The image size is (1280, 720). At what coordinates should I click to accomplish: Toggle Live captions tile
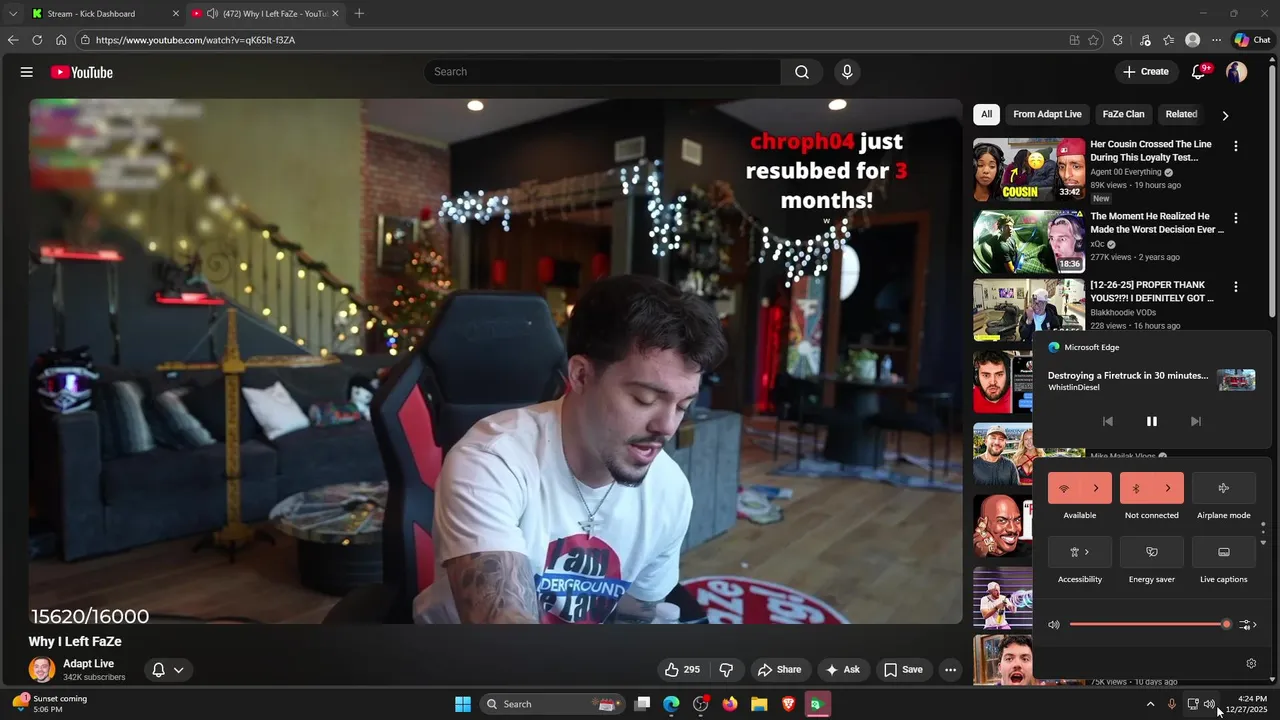coord(1224,552)
